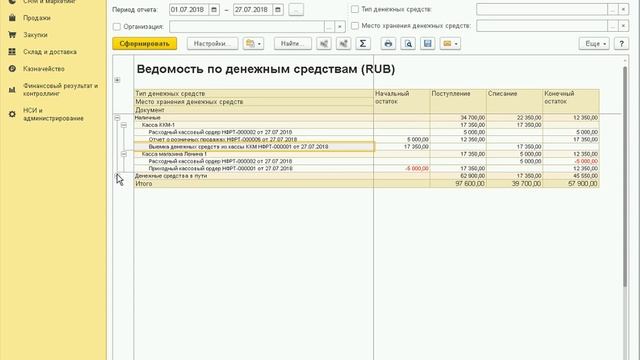The width and height of the screenshot is (640, 360).
Task: Select Денежные средства в пути row label
Action: pos(171,176)
